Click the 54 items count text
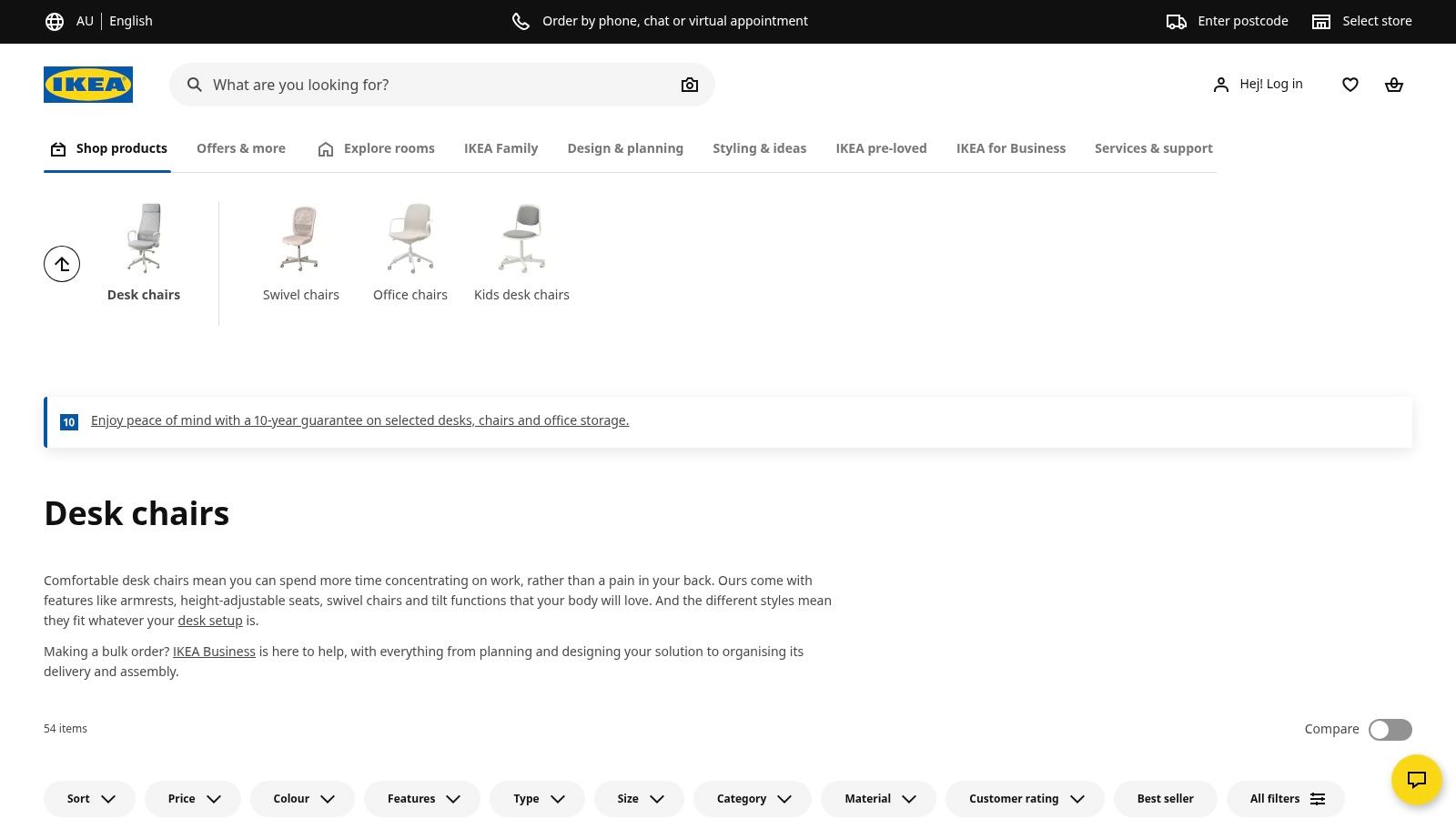This screenshot has height=819, width=1456. click(x=66, y=729)
